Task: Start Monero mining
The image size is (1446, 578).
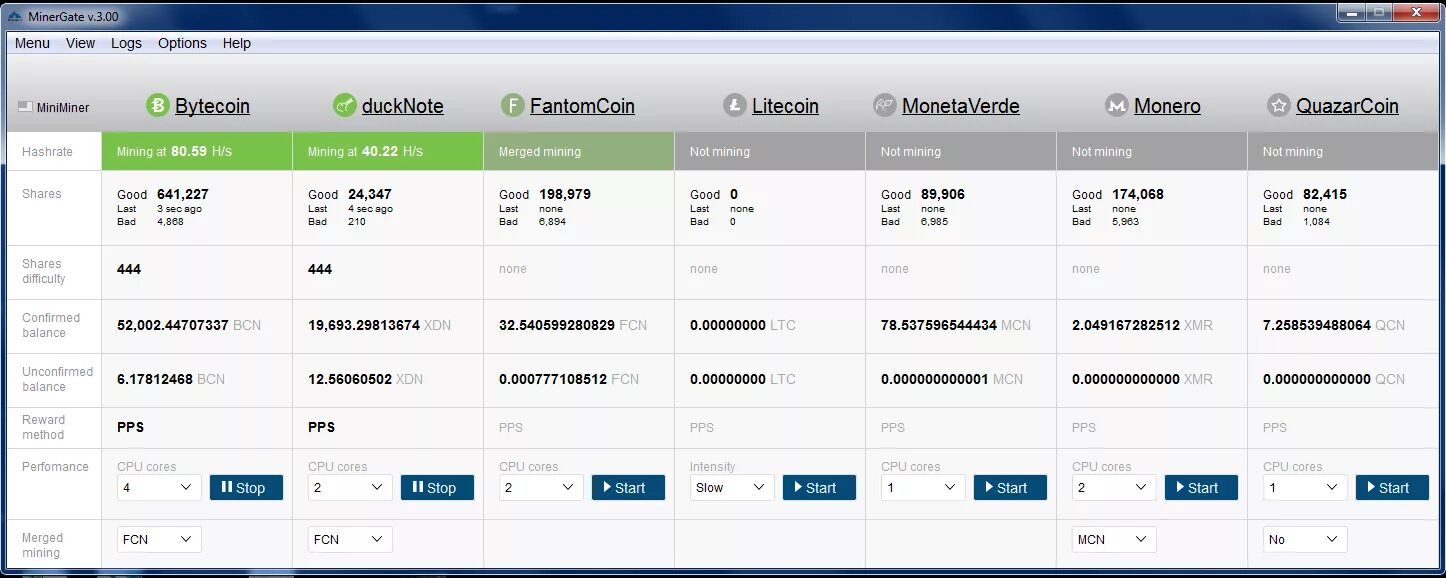Action: click(x=1201, y=487)
